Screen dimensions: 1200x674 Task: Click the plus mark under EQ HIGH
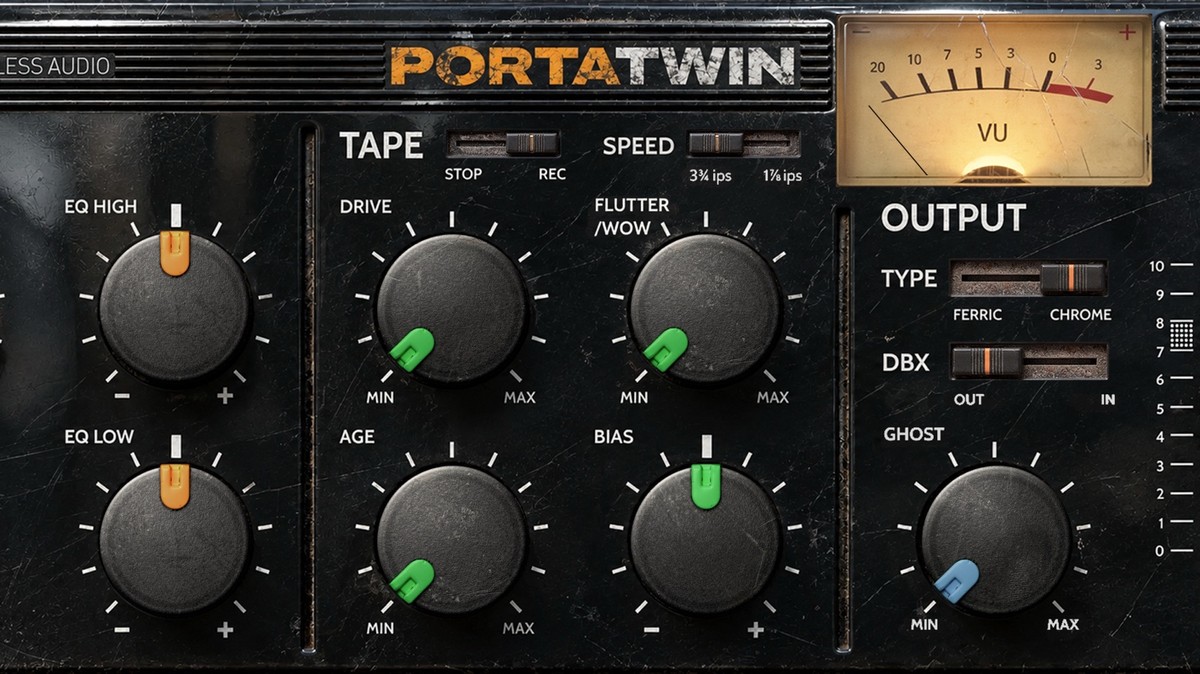coord(225,396)
